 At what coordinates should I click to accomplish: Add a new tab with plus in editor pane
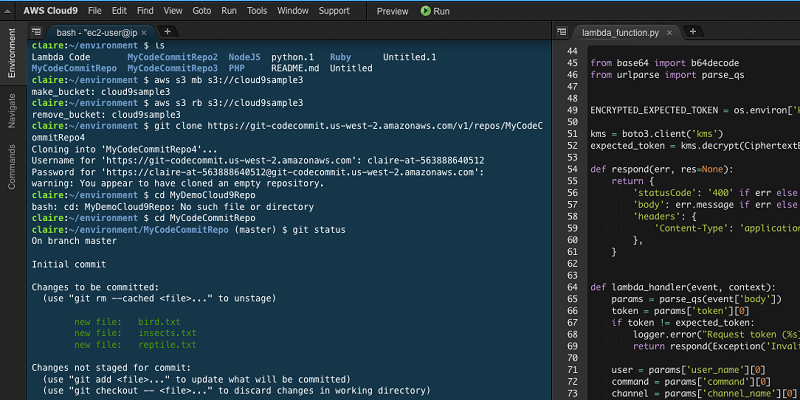693,32
